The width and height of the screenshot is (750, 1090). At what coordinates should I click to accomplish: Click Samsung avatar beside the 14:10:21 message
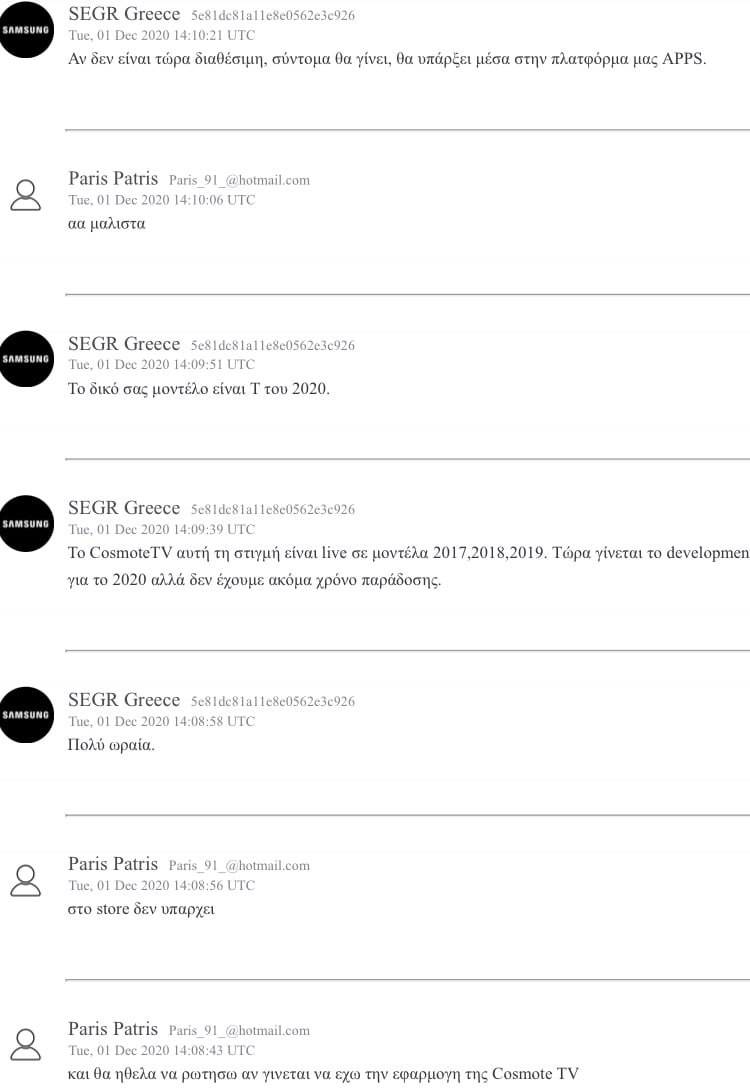(26, 30)
